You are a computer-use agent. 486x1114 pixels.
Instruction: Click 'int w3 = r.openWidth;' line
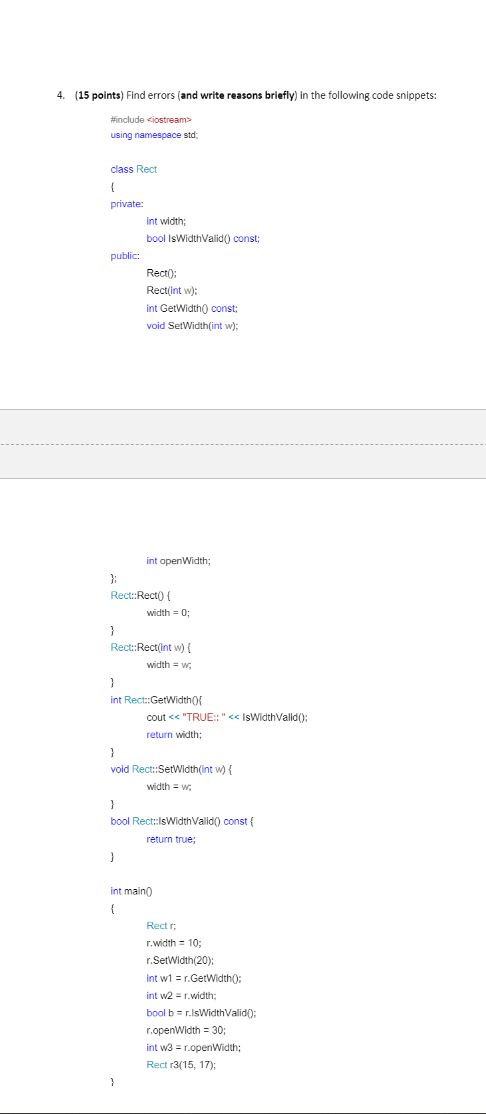(x=194, y=1047)
